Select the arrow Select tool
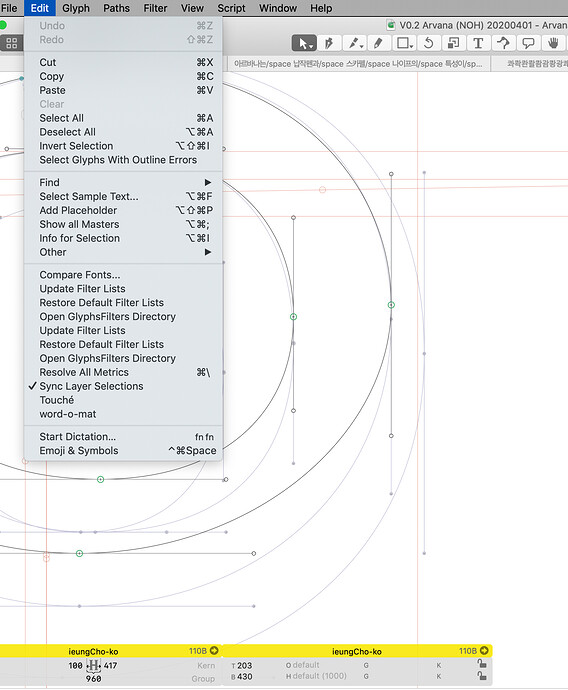 [304, 43]
